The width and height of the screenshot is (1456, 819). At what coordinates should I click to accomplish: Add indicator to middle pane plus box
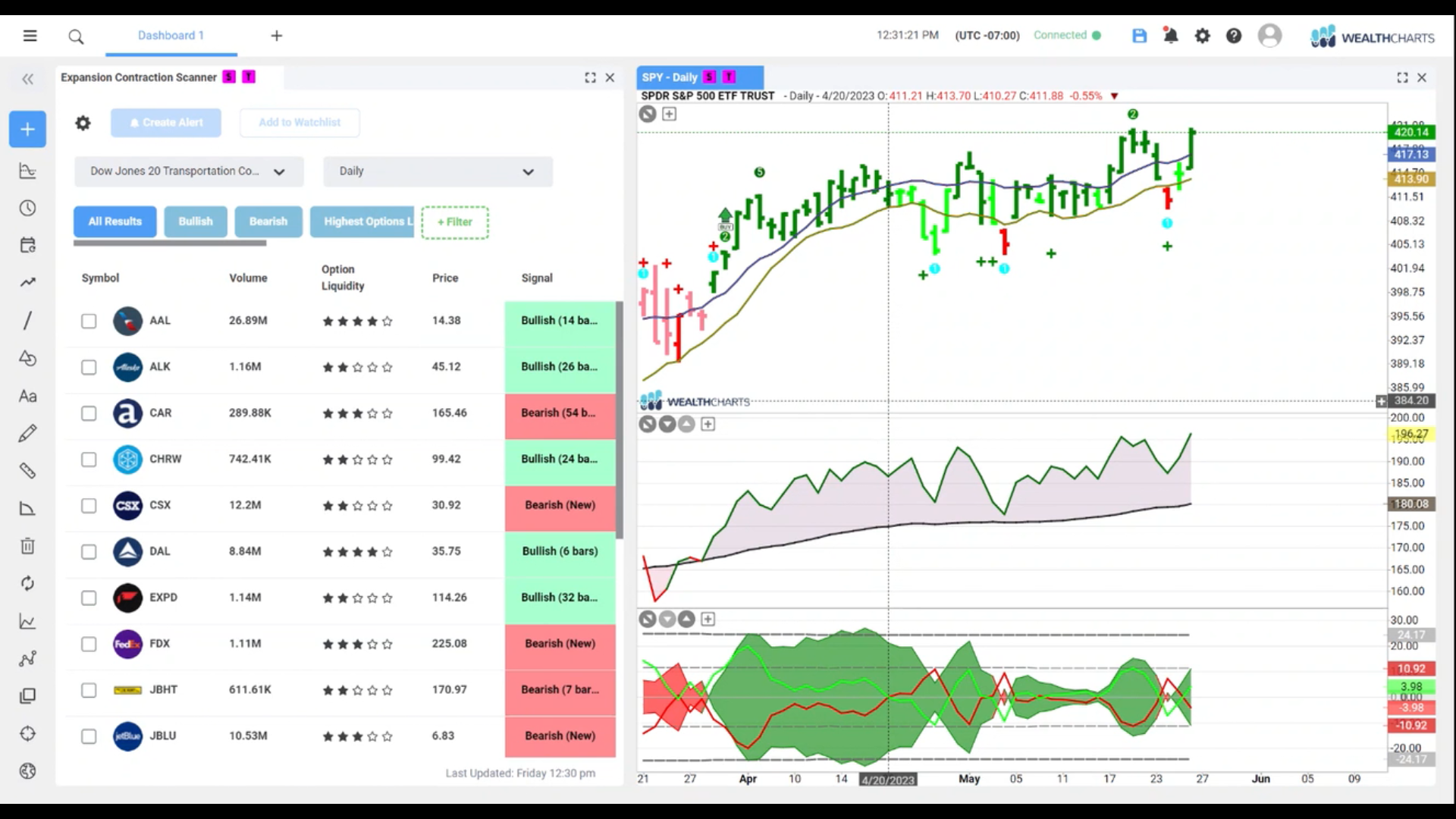pos(708,424)
